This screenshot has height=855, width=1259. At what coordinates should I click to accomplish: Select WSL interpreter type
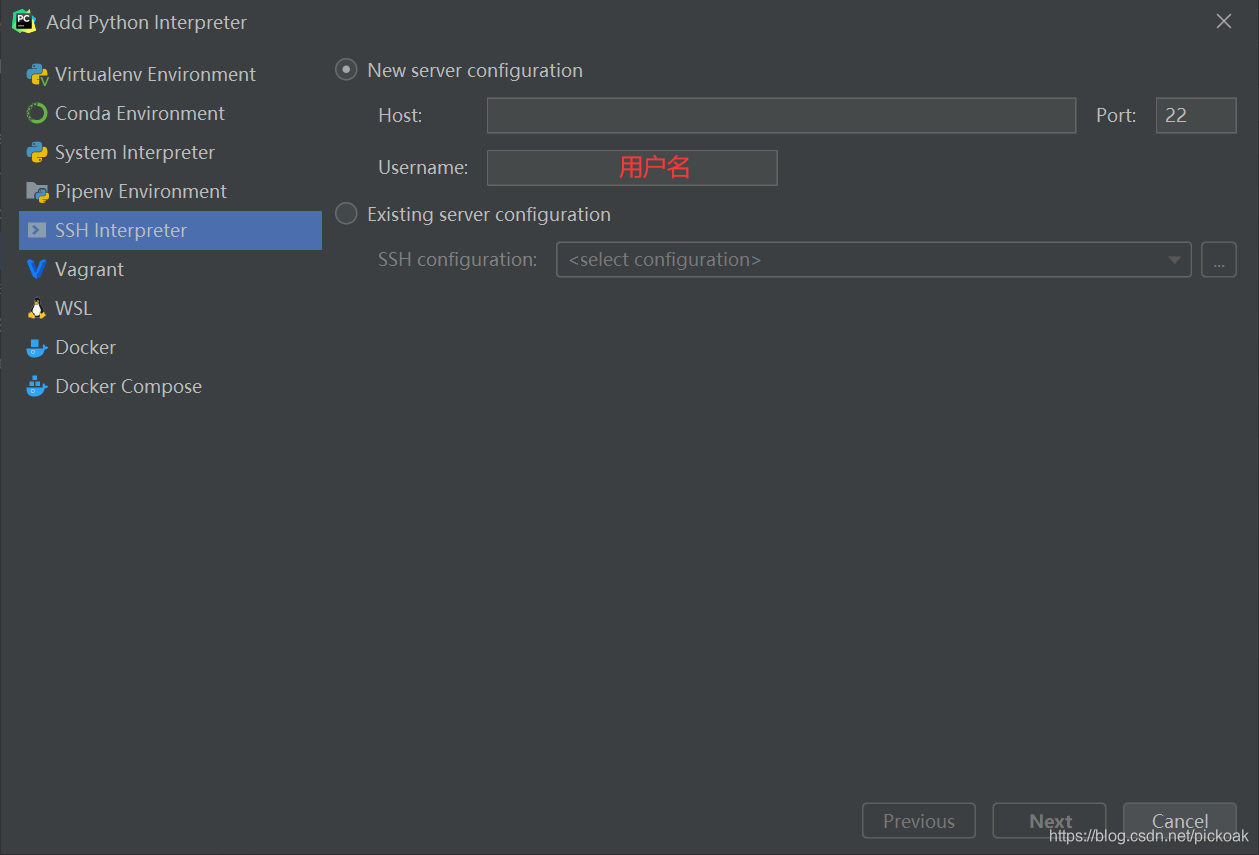[x=170, y=309]
